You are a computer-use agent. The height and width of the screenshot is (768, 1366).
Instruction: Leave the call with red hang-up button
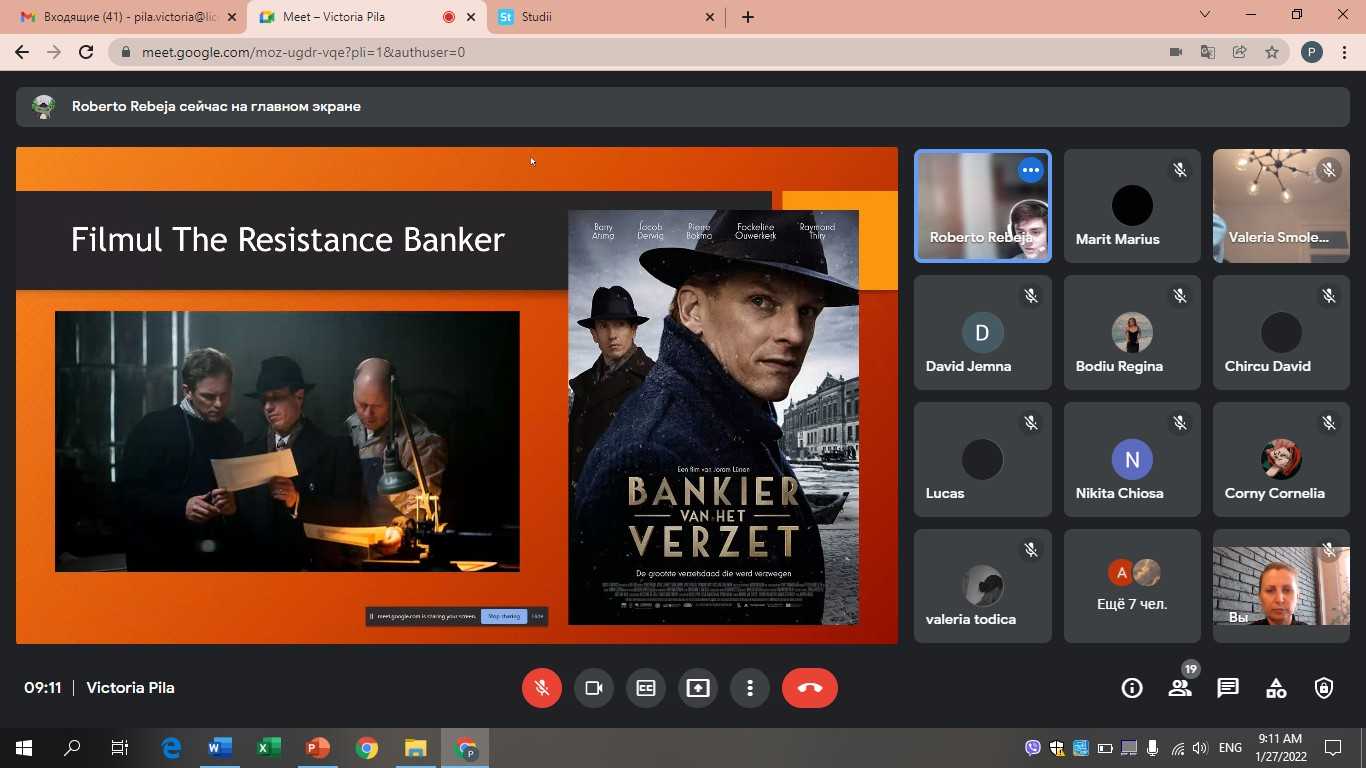810,688
